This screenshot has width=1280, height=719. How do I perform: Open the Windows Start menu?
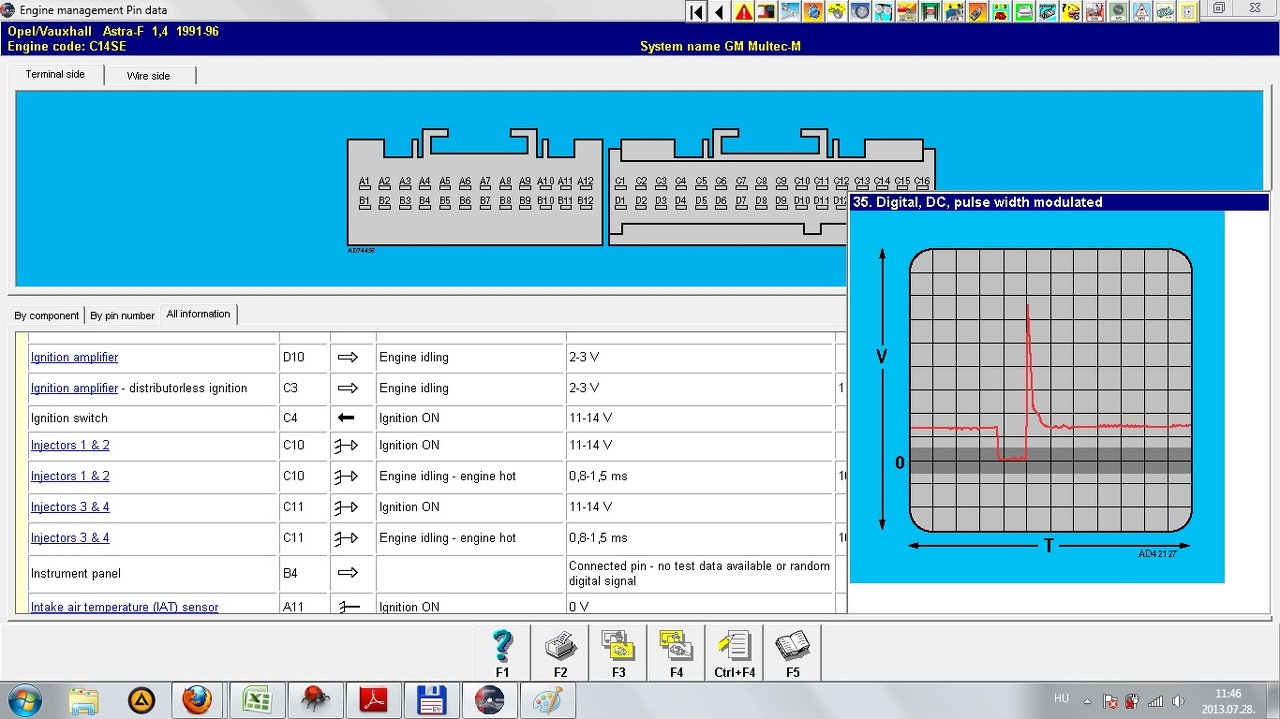24,700
